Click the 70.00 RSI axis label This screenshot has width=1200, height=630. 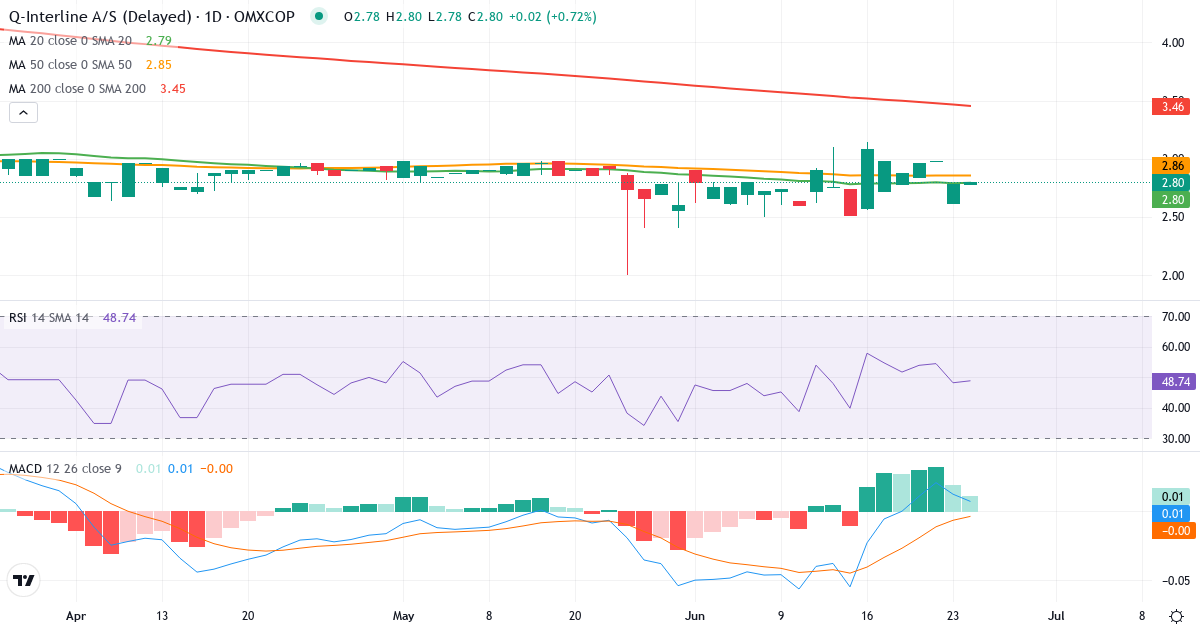pyautogui.click(x=1174, y=317)
